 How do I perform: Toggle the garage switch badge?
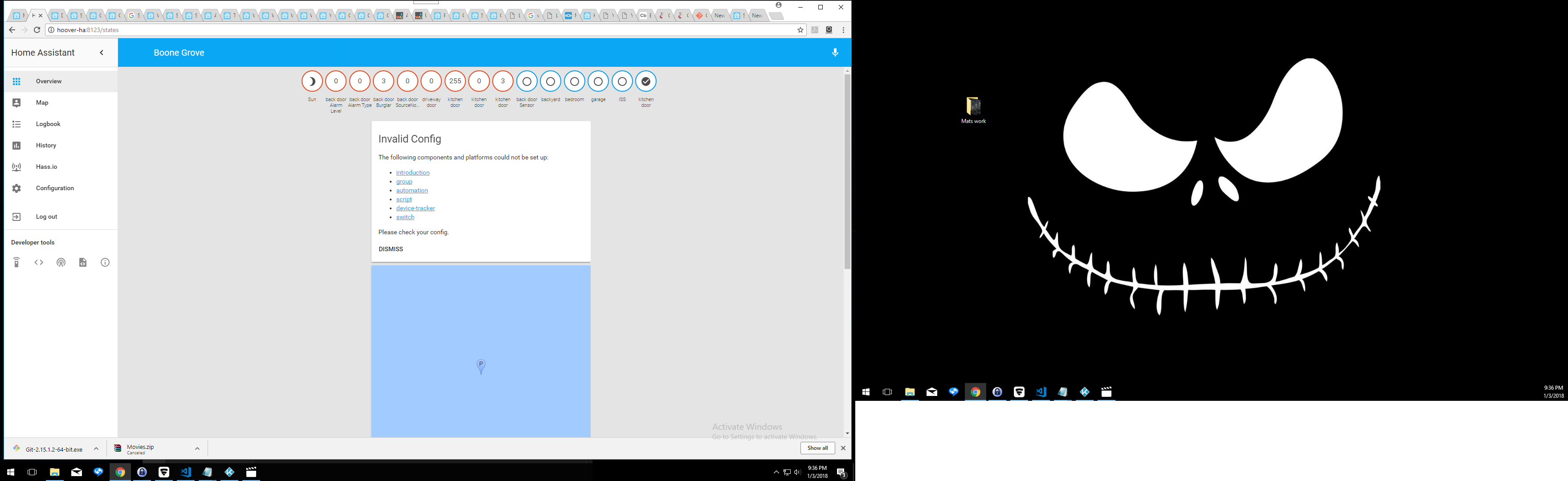click(x=598, y=80)
